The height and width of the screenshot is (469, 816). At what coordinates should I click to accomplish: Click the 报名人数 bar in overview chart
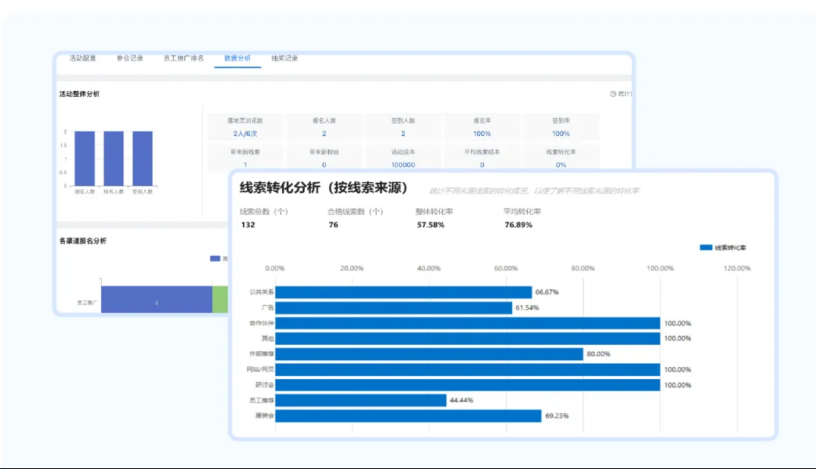tap(113, 158)
